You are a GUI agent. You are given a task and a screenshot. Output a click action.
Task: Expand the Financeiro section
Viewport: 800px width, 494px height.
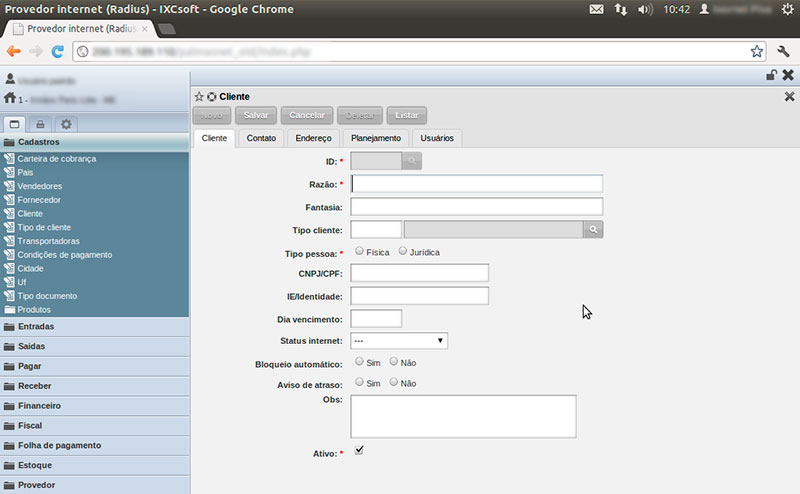click(x=94, y=406)
